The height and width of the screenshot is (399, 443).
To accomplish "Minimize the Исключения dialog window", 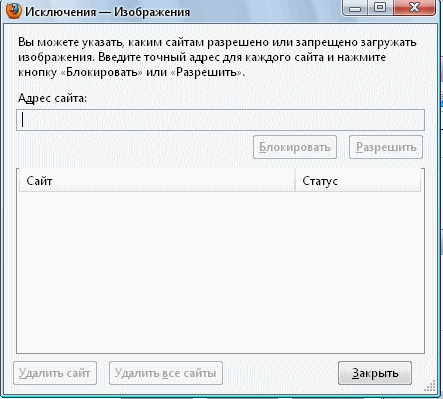I will tap(355, 7).
